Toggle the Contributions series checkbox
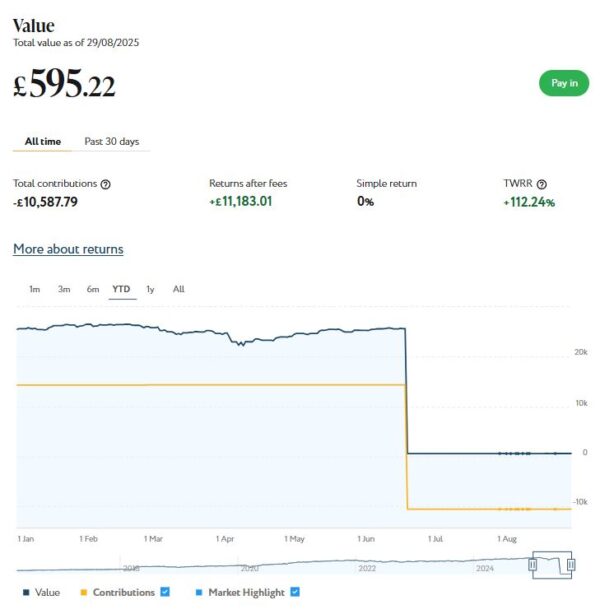Screen dimensions: 600x614 165,592
